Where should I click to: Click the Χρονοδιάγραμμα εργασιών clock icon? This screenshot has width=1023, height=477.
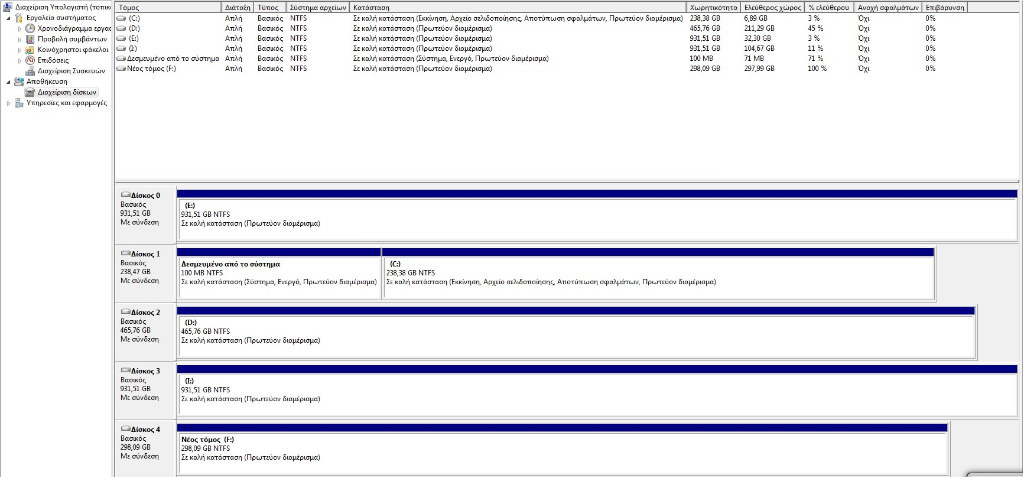[x=31, y=28]
